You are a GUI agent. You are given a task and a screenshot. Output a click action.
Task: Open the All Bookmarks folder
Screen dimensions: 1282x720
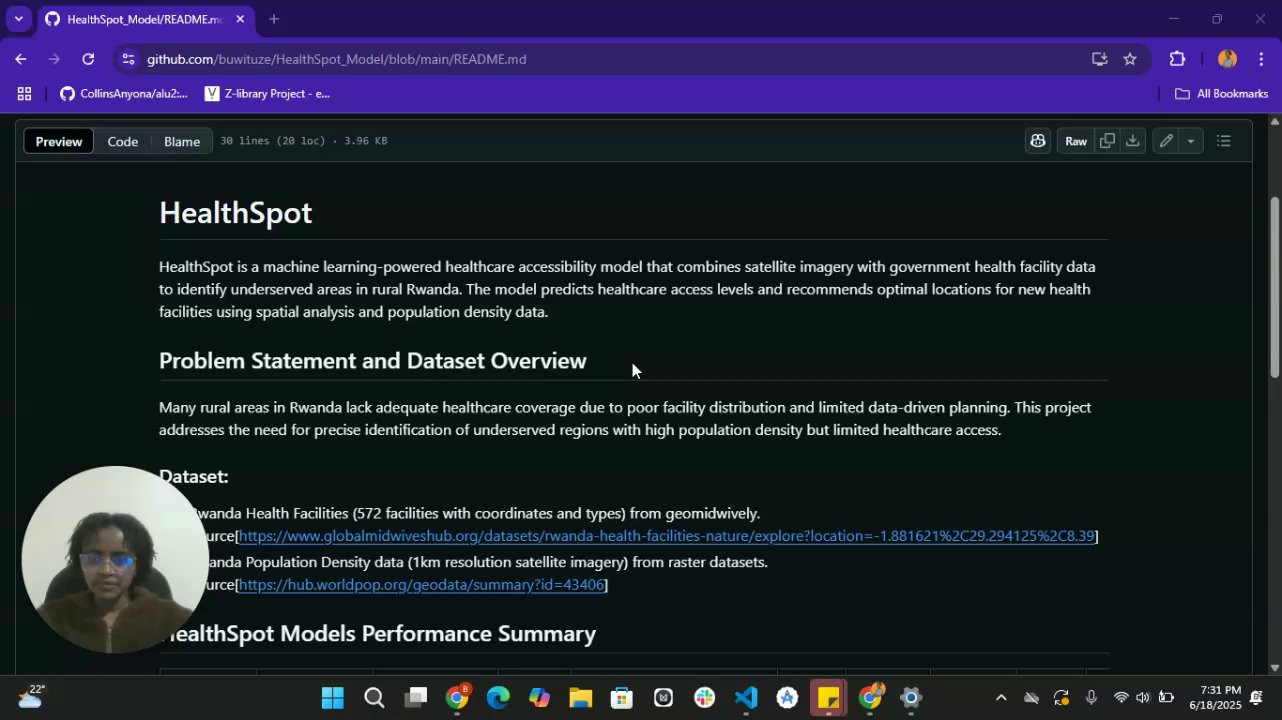1221,94
